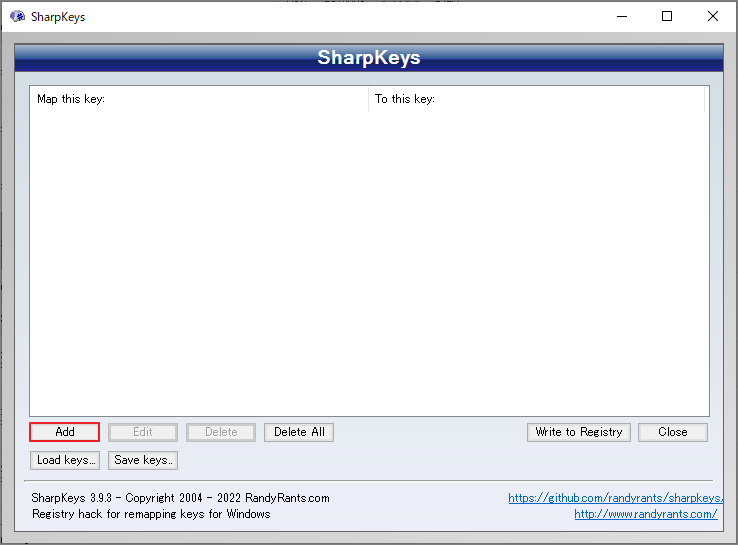
Task: Click the disabled Delete button
Action: click(221, 432)
